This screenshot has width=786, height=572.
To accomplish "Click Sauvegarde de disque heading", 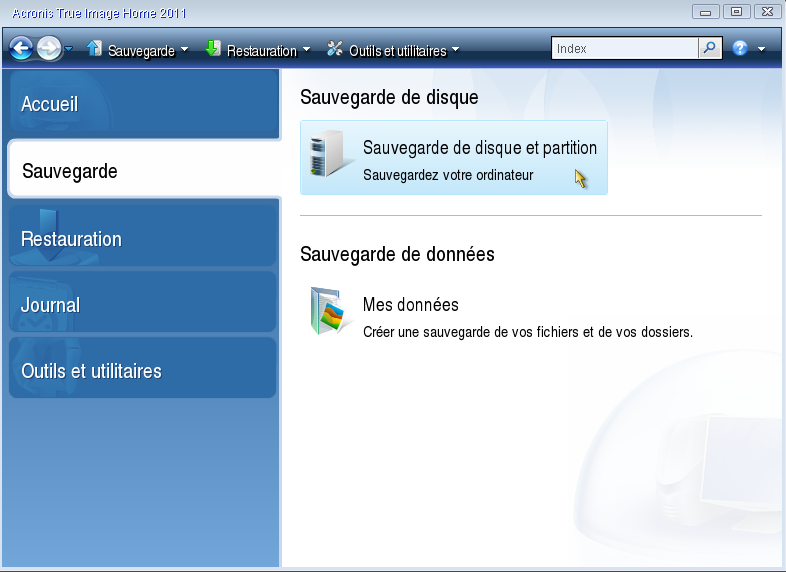I will pos(389,97).
